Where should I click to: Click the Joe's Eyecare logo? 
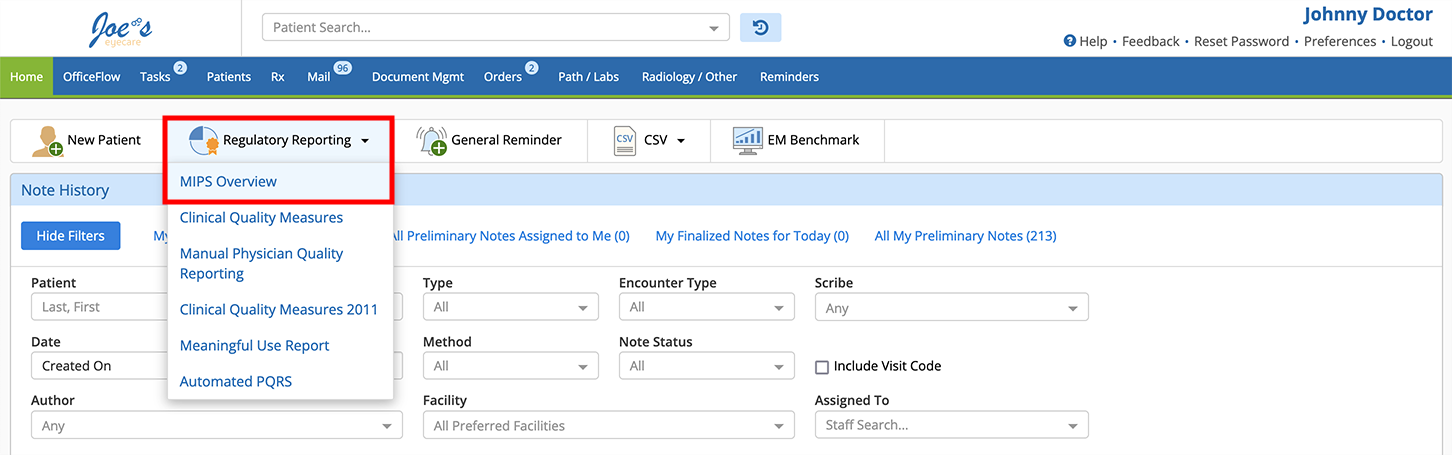point(120,30)
